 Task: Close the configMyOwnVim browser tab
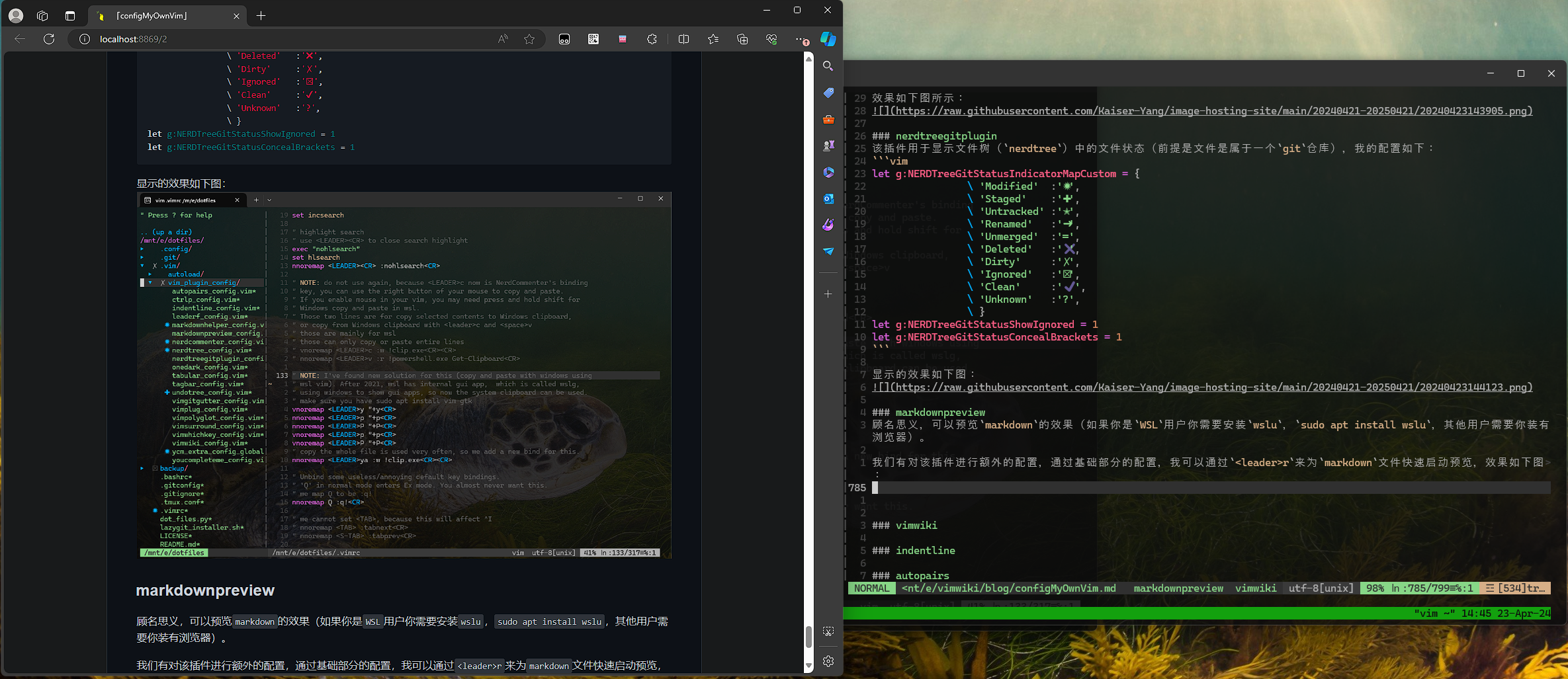click(236, 16)
